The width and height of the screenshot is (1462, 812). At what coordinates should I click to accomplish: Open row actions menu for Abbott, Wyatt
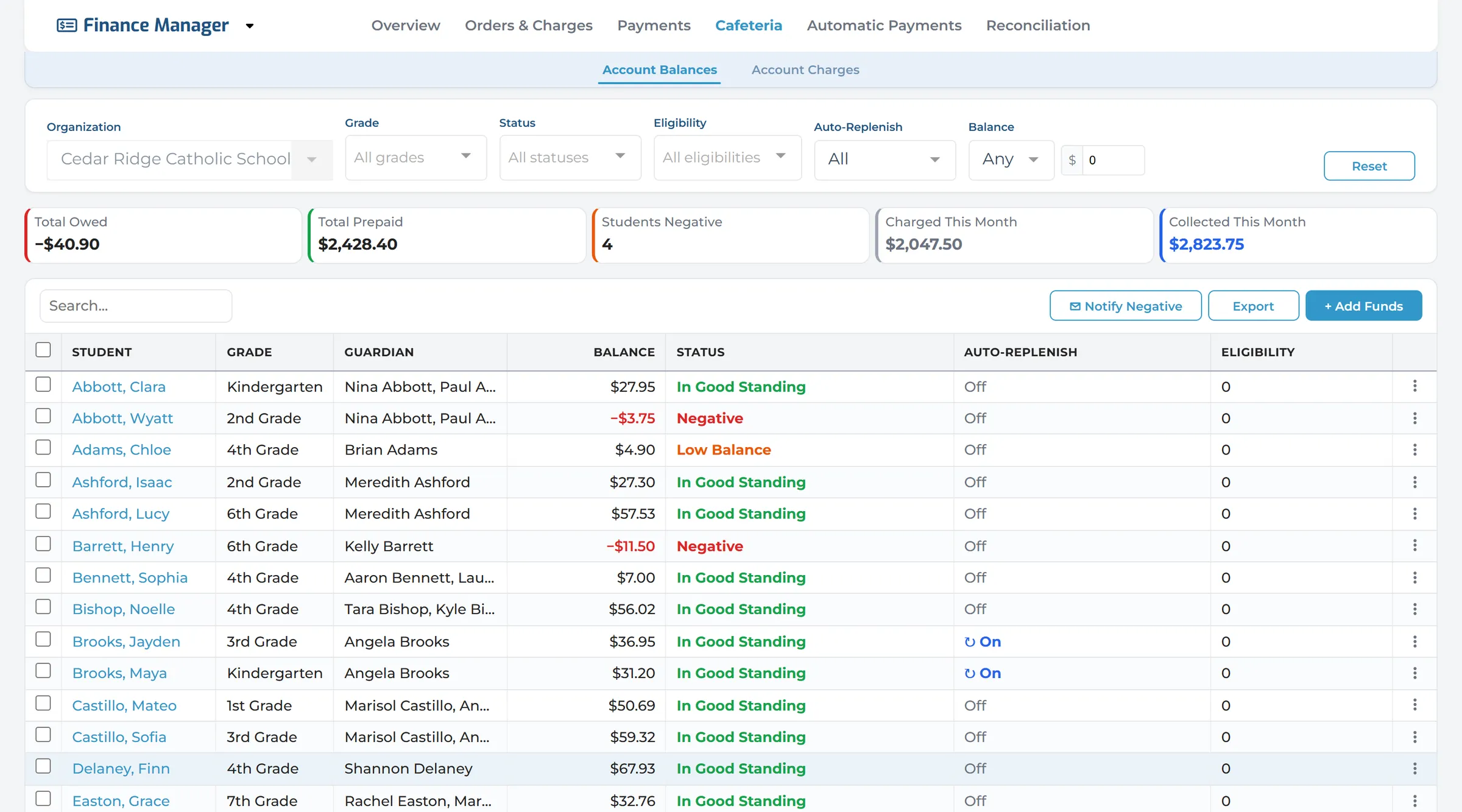(1414, 418)
